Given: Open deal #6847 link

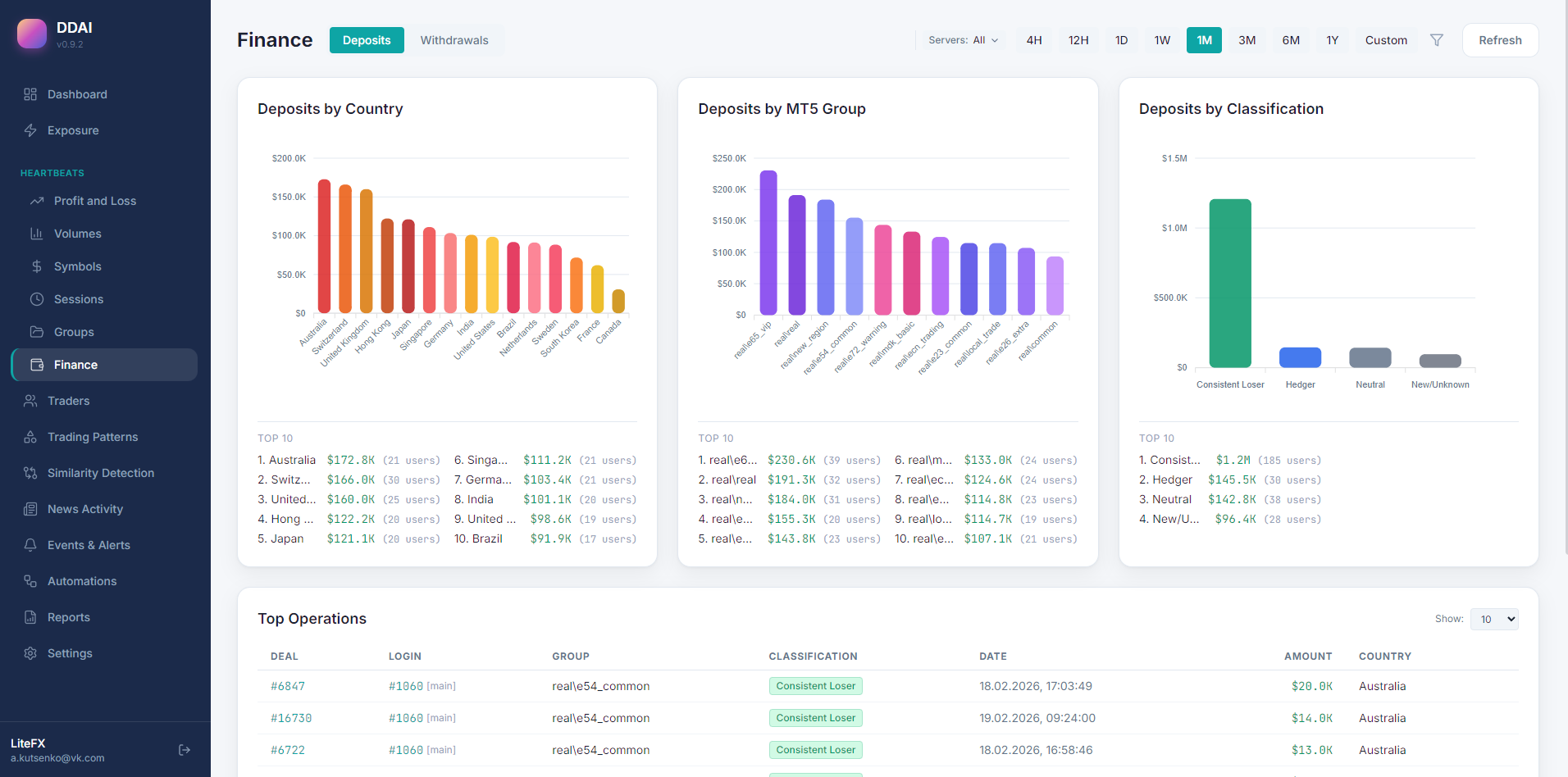Looking at the screenshot, I should click(288, 686).
